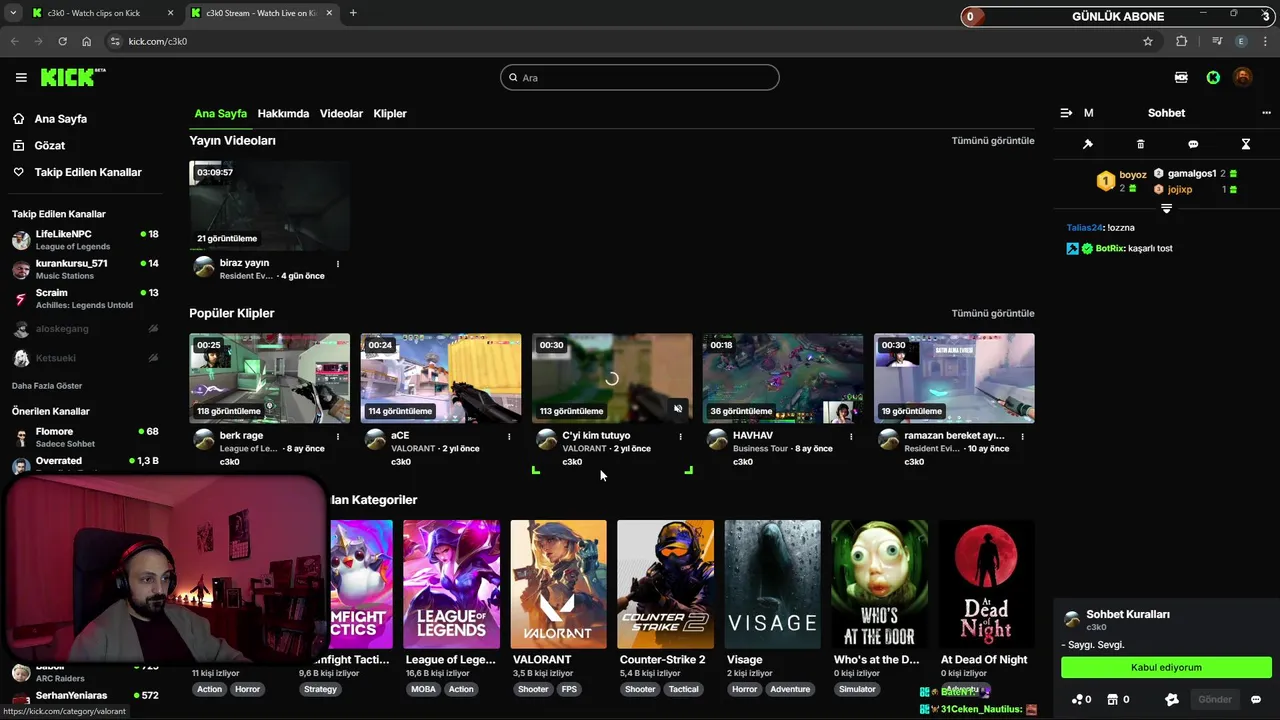Click the green K coin icon in header

pyautogui.click(x=1213, y=77)
